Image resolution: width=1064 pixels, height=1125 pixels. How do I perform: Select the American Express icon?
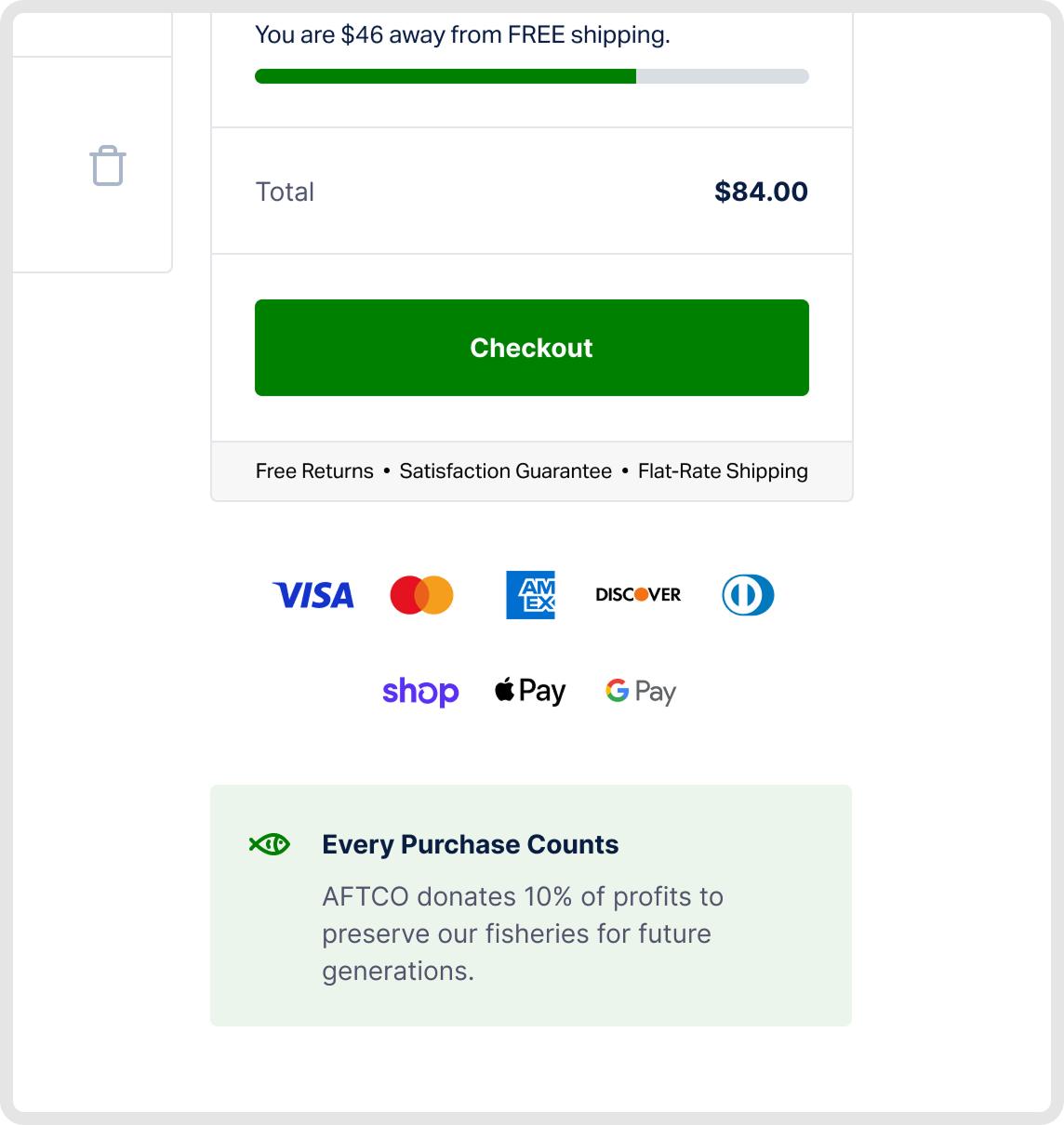(x=530, y=595)
